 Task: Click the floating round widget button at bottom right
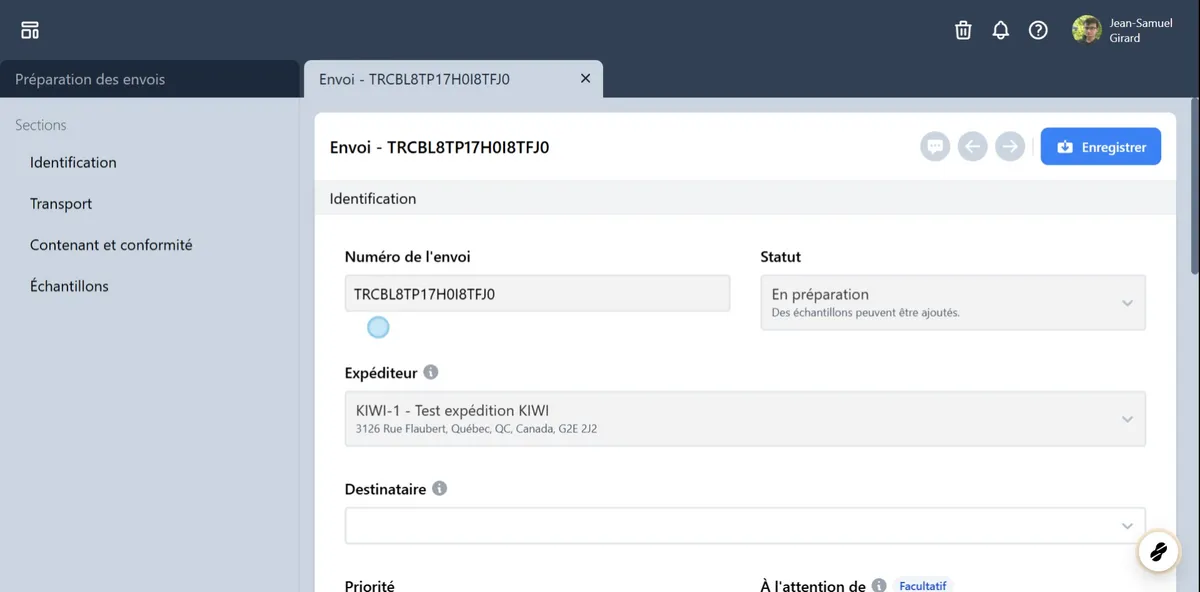(x=1158, y=551)
